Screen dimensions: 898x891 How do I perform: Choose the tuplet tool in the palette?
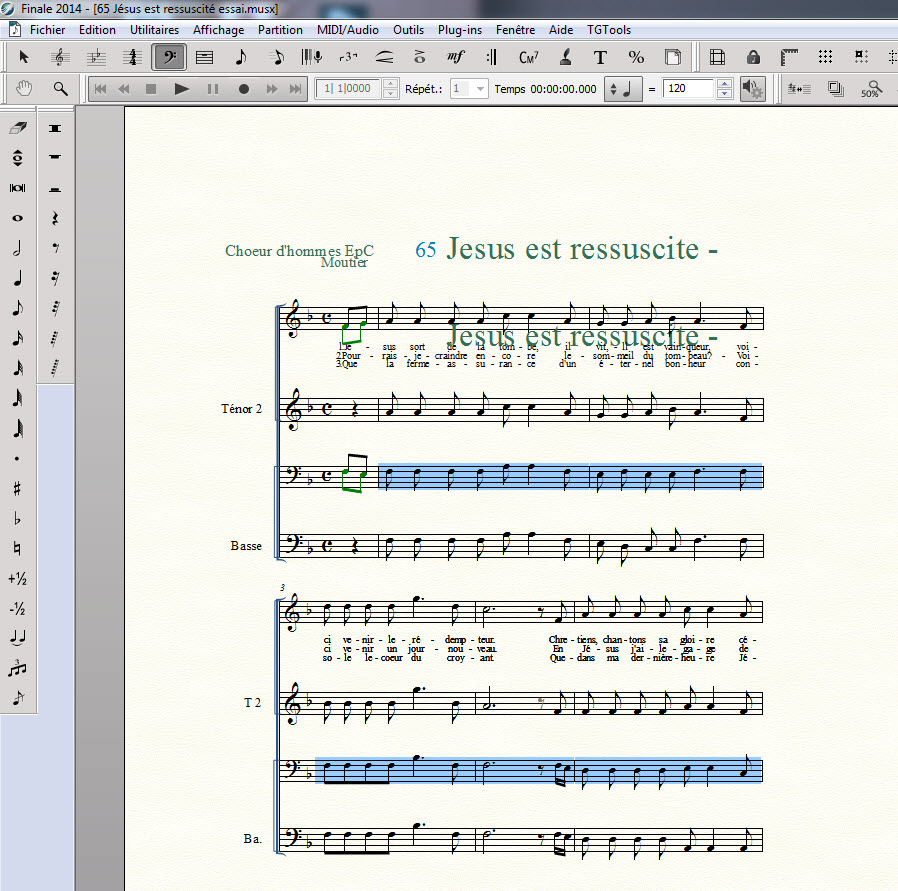click(x=17, y=668)
